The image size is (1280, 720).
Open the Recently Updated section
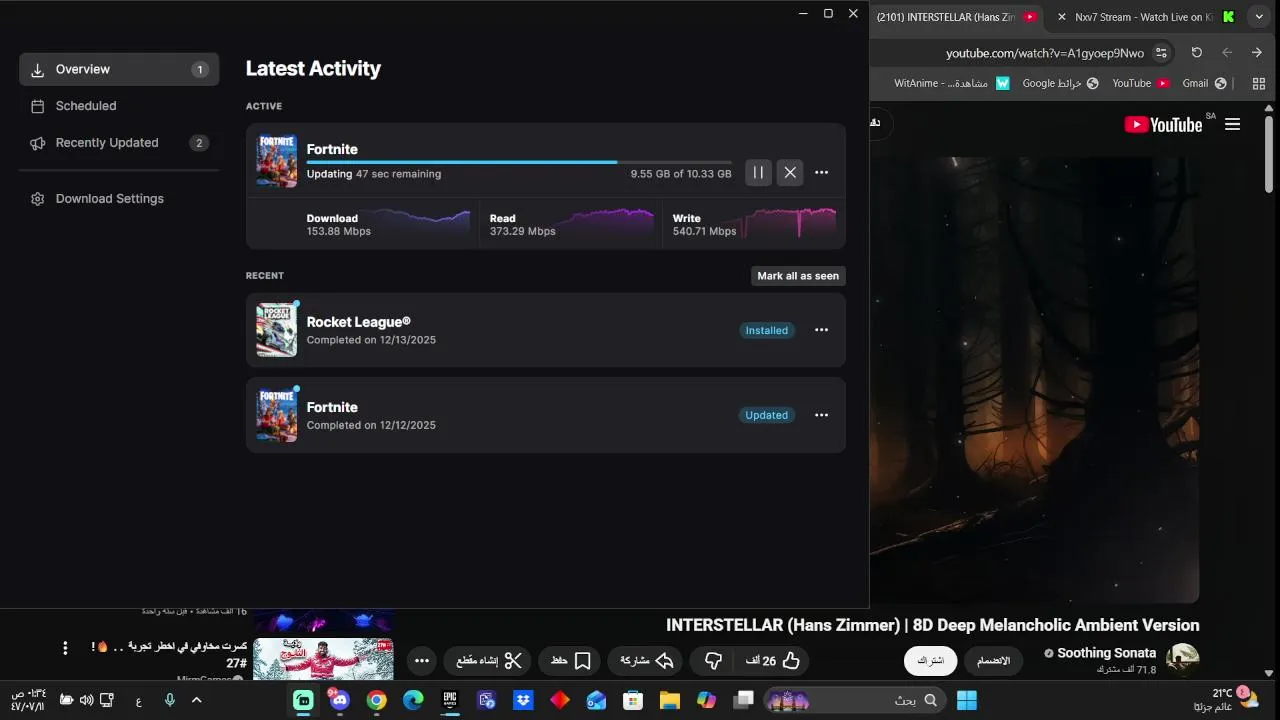(x=119, y=143)
